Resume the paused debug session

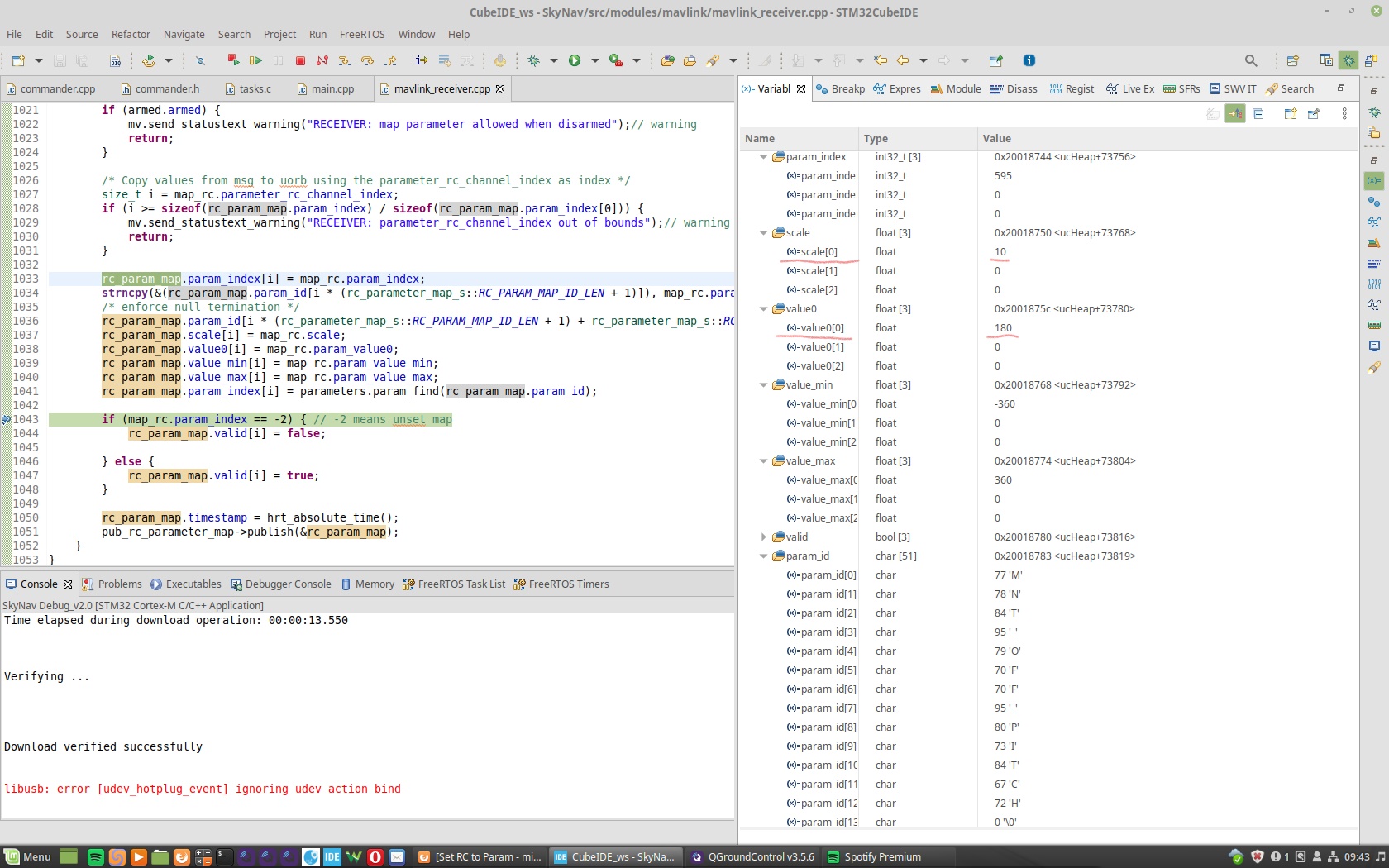coord(256,60)
